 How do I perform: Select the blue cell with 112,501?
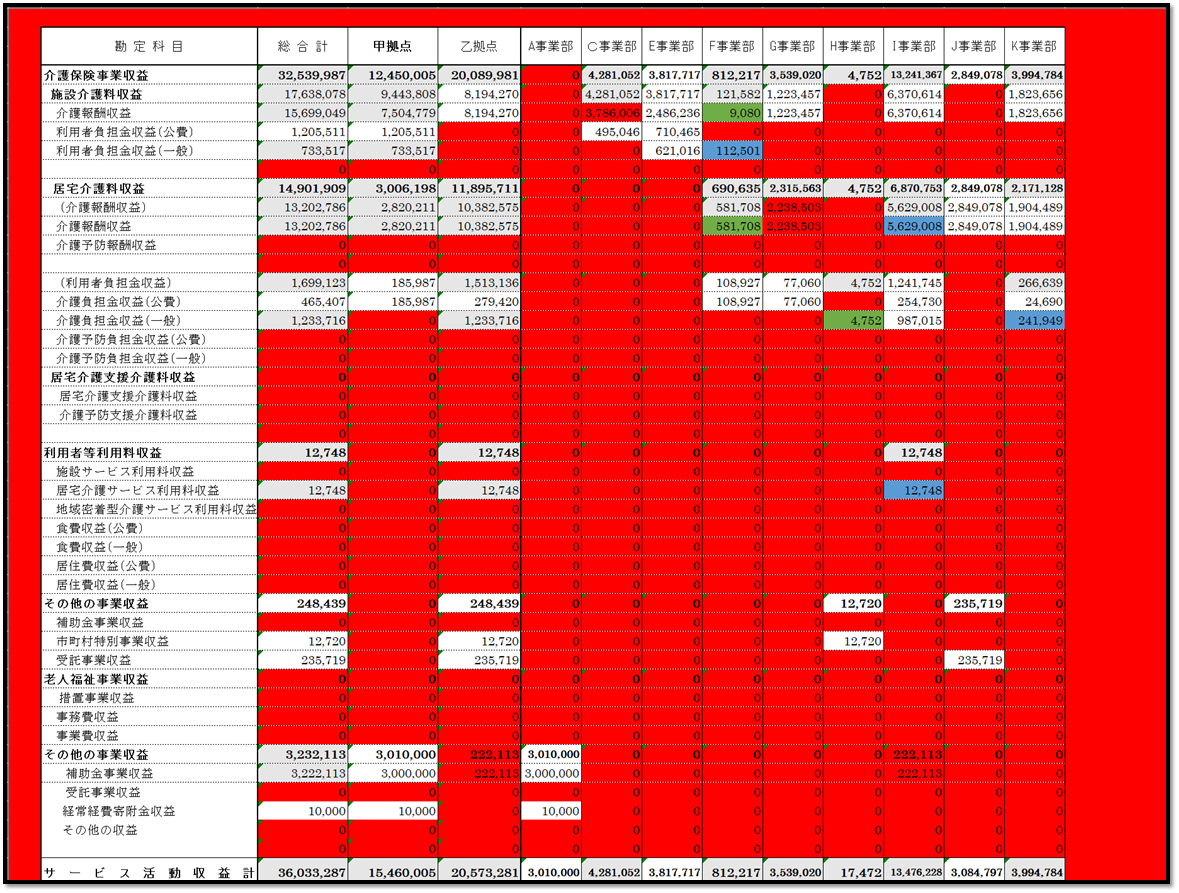point(732,150)
